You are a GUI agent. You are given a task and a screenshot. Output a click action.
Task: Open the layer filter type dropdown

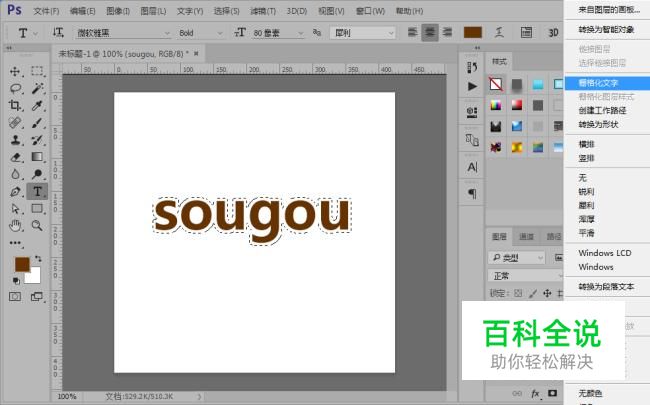coord(517,258)
